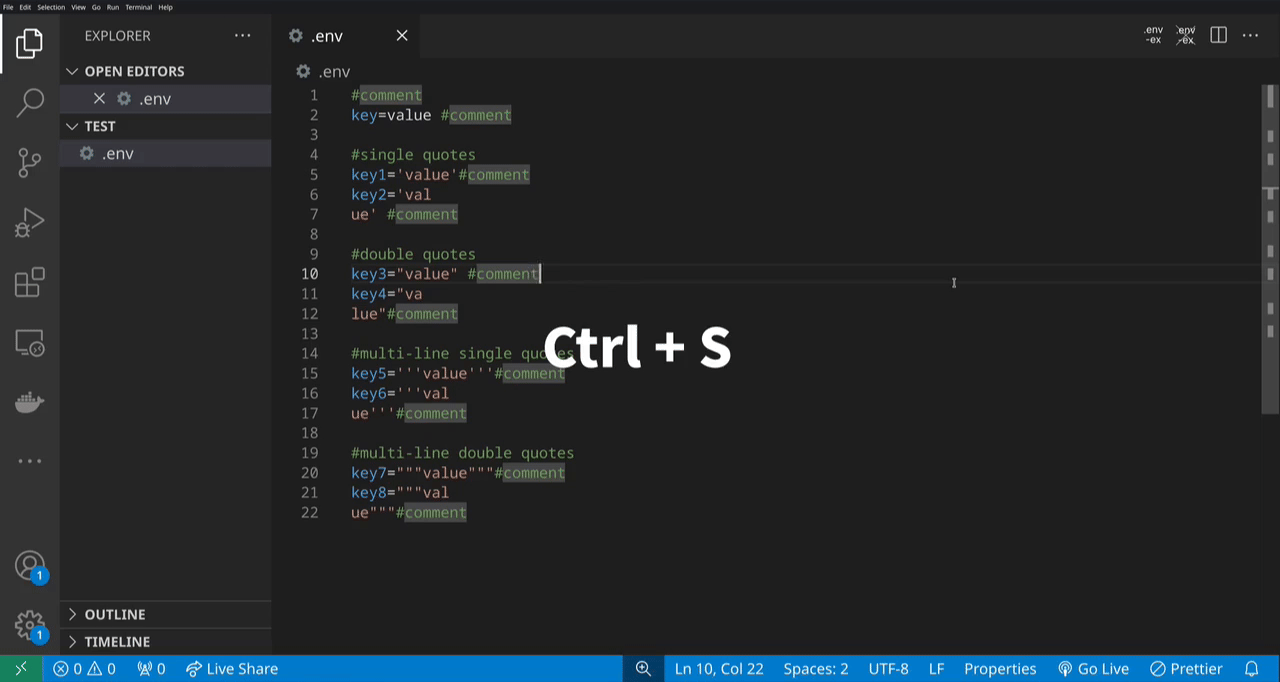Change end of line sequence LF
The image size is (1280, 682).
pos(937,669)
